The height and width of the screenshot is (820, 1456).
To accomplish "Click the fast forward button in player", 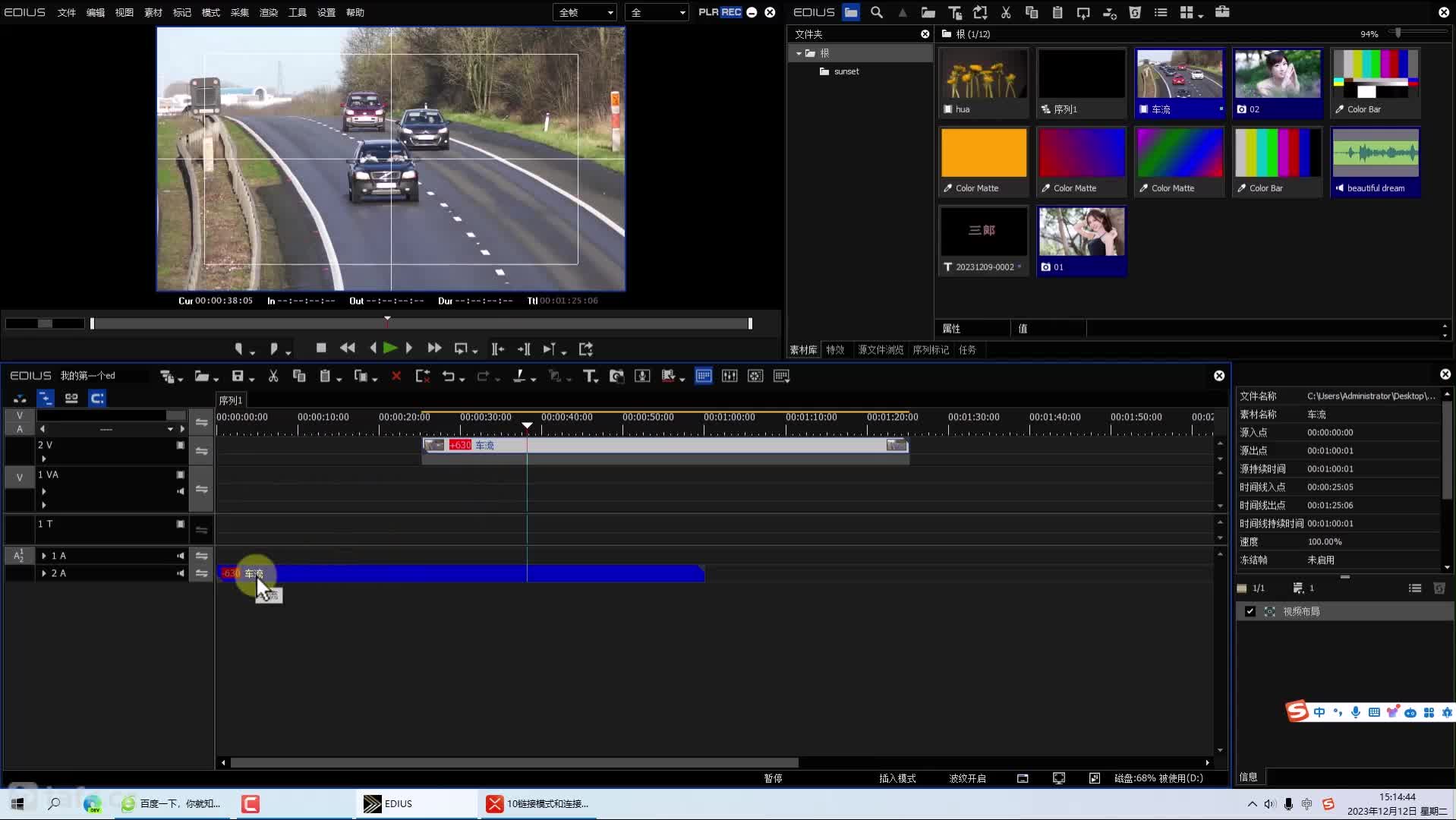I will pyautogui.click(x=434, y=348).
